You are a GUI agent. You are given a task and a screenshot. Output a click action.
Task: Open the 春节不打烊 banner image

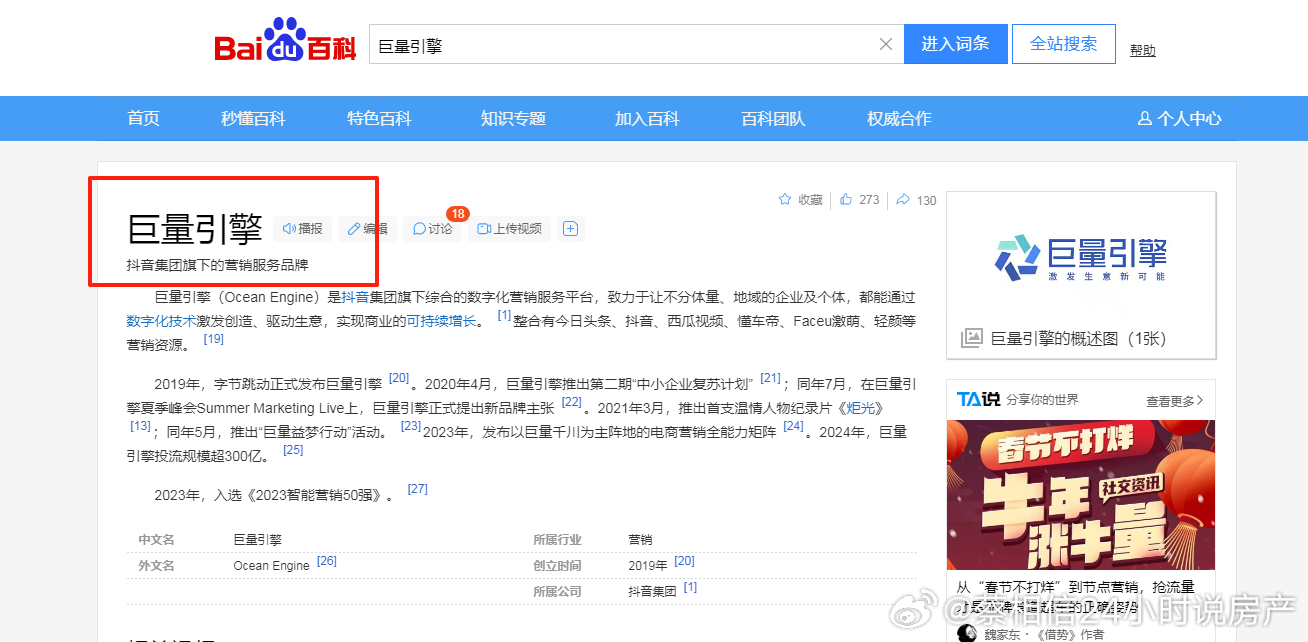point(1081,495)
